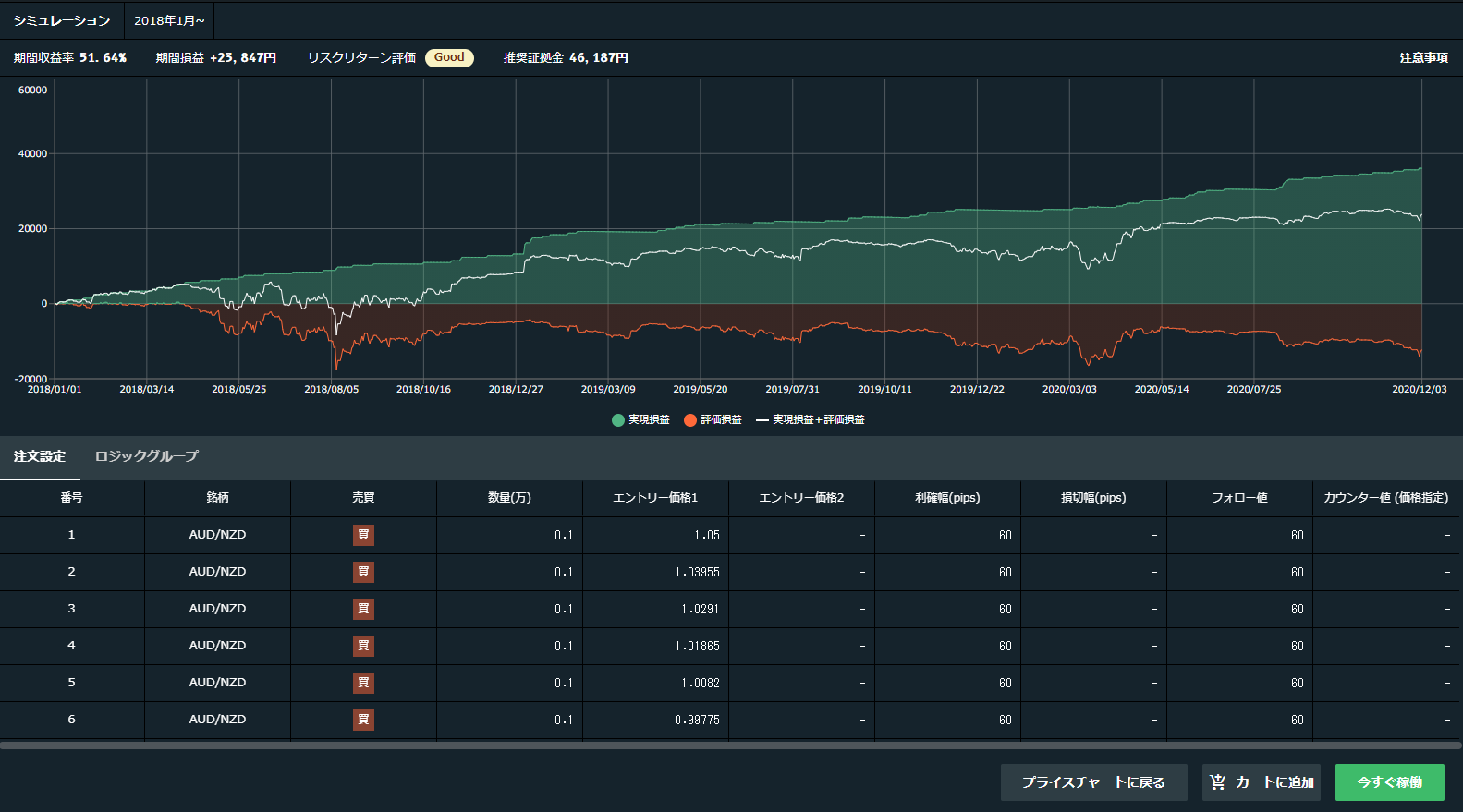Click the entry price 1.05 cell
Screen dimensions: 1463x812
pos(656,535)
